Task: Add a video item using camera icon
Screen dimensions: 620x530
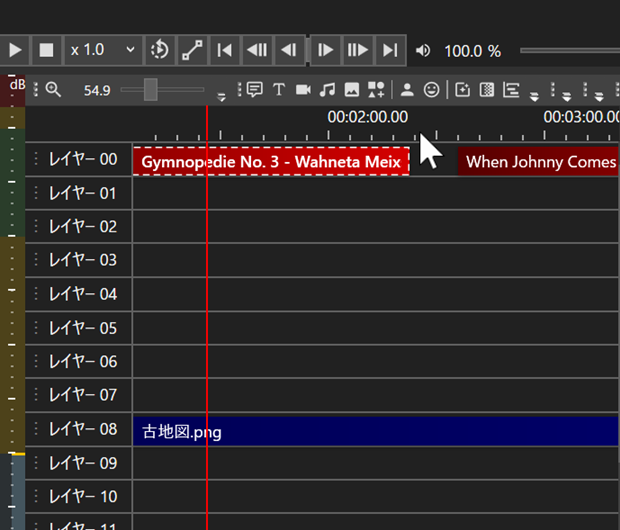Action: (x=303, y=90)
